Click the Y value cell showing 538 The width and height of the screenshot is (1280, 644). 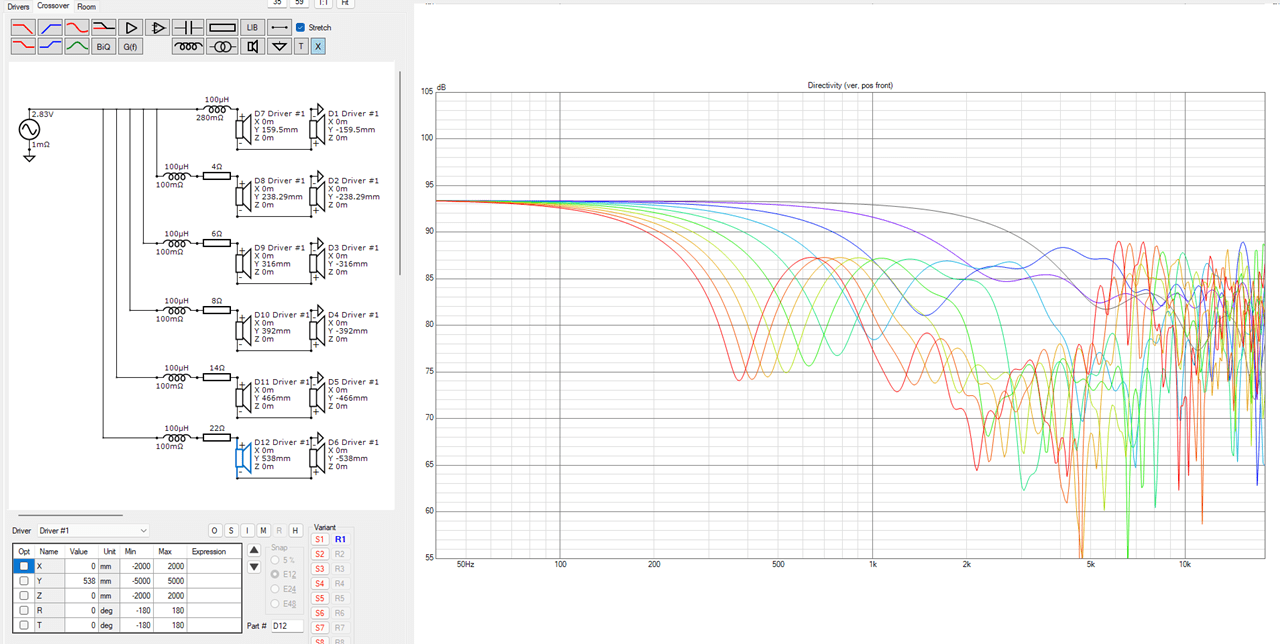81,581
